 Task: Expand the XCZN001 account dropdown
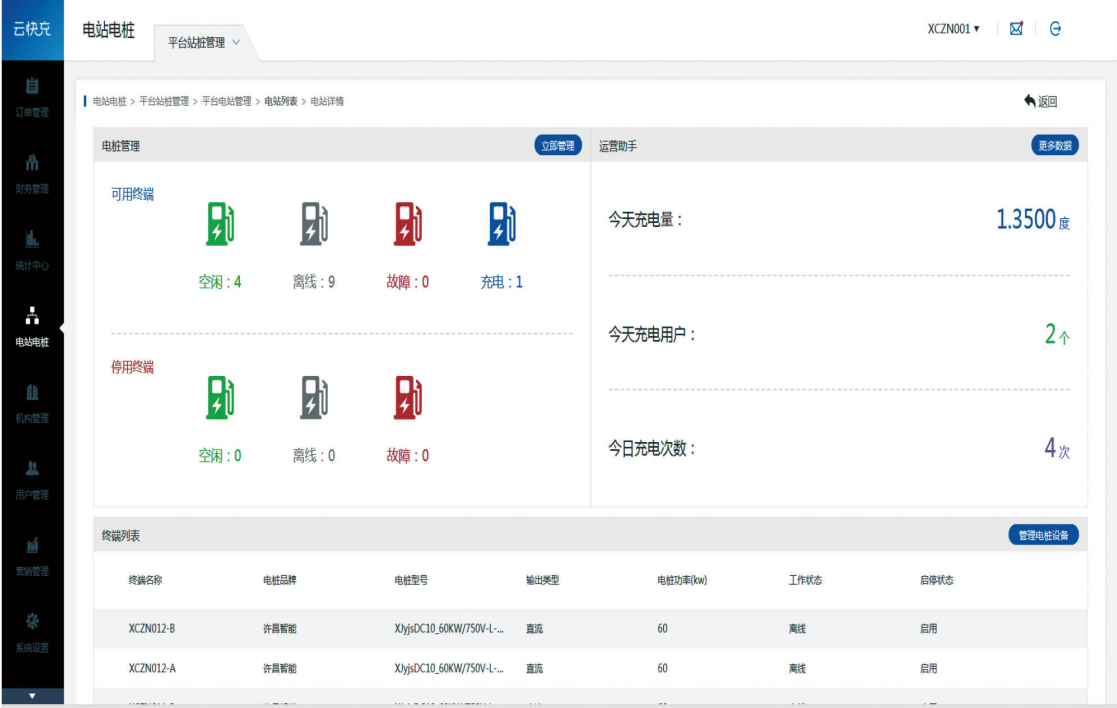point(953,29)
